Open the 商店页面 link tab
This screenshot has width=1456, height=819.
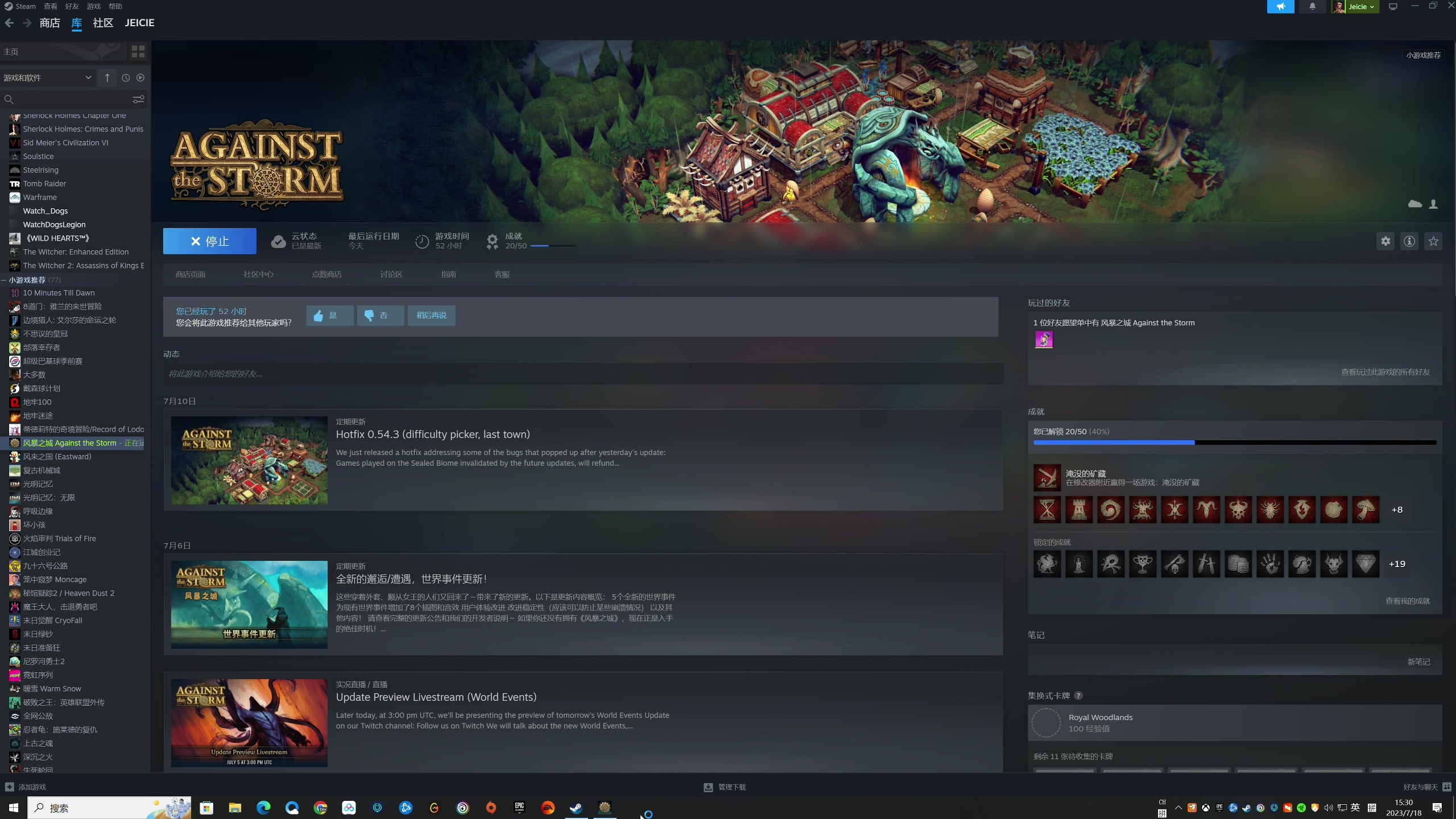pyautogui.click(x=191, y=275)
